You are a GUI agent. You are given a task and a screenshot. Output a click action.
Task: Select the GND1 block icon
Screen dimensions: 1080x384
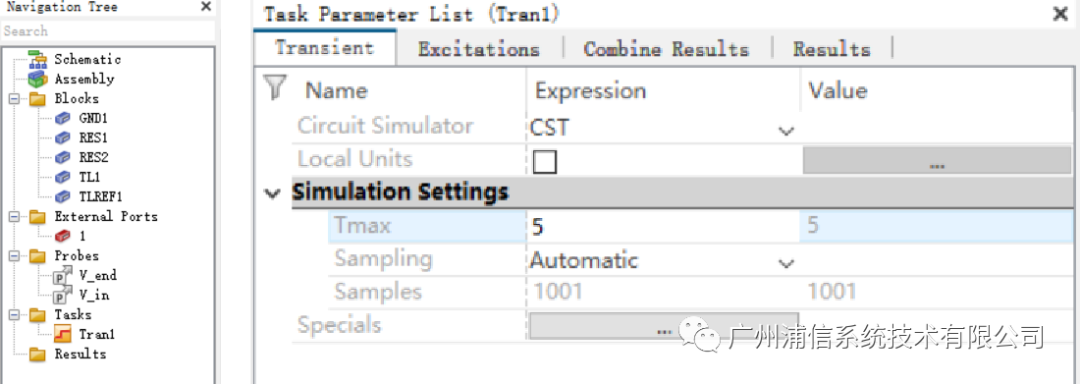[63, 118]
